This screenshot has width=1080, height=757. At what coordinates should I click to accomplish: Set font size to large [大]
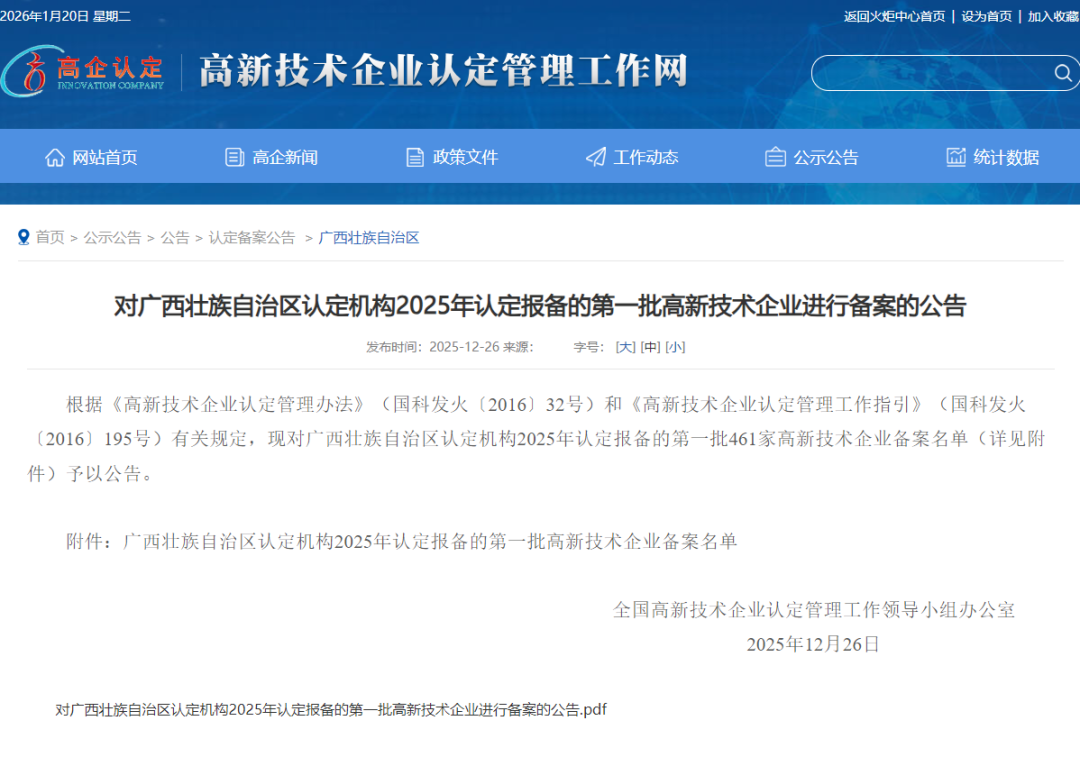tap(625, 347)
